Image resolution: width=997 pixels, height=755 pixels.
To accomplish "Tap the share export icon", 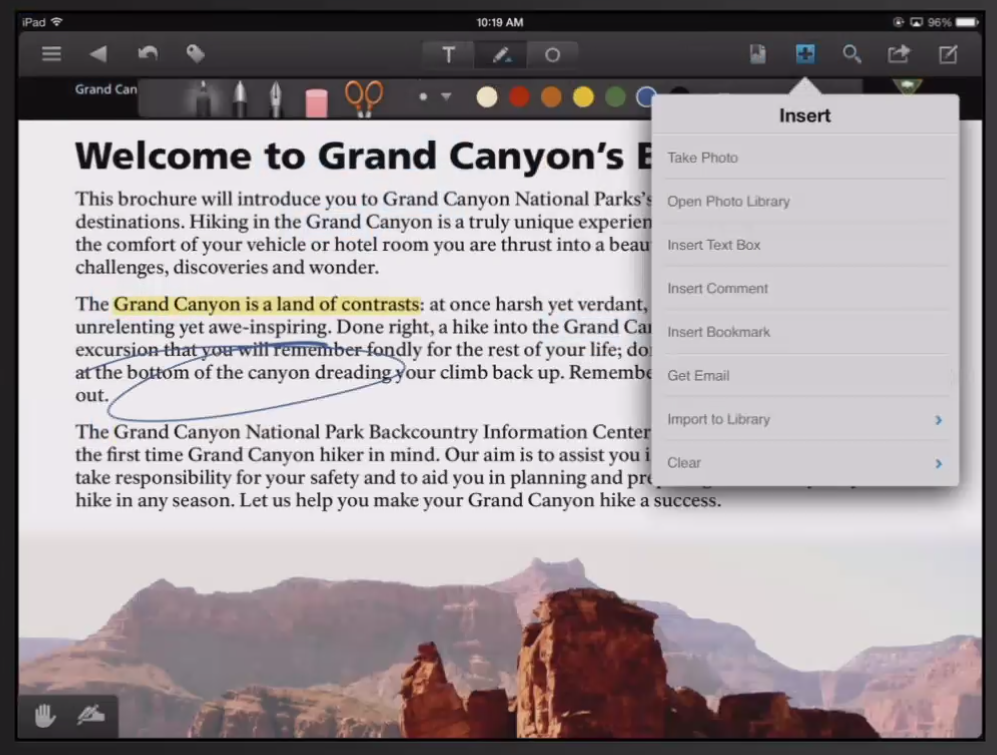I will [898, 55].
